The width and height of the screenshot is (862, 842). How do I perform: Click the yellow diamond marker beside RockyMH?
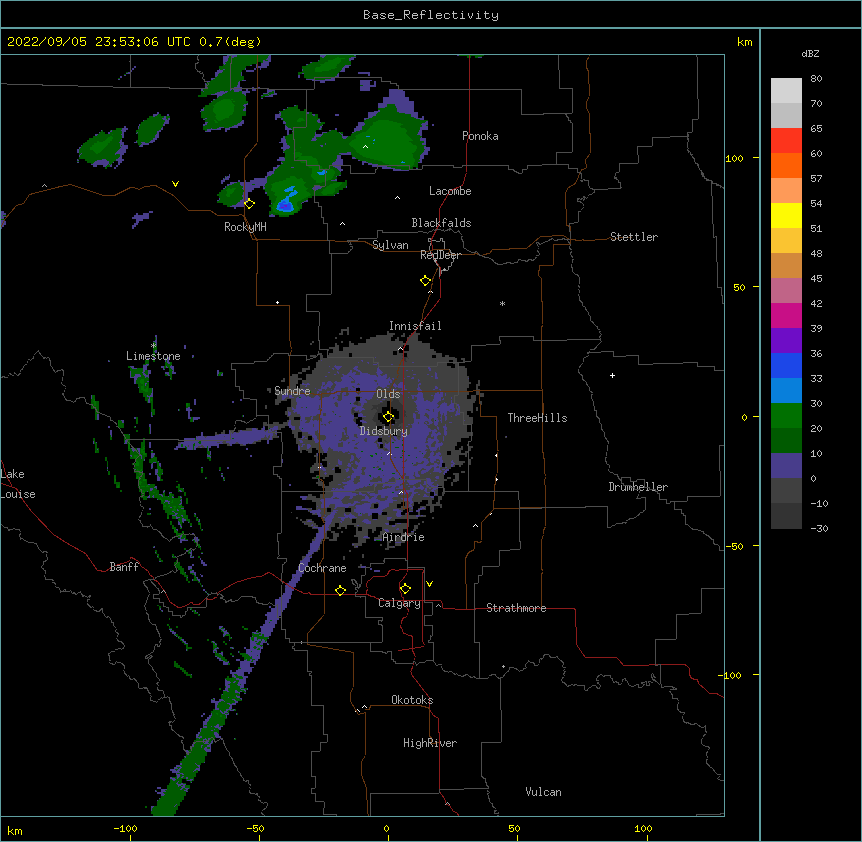coord(249,204)
